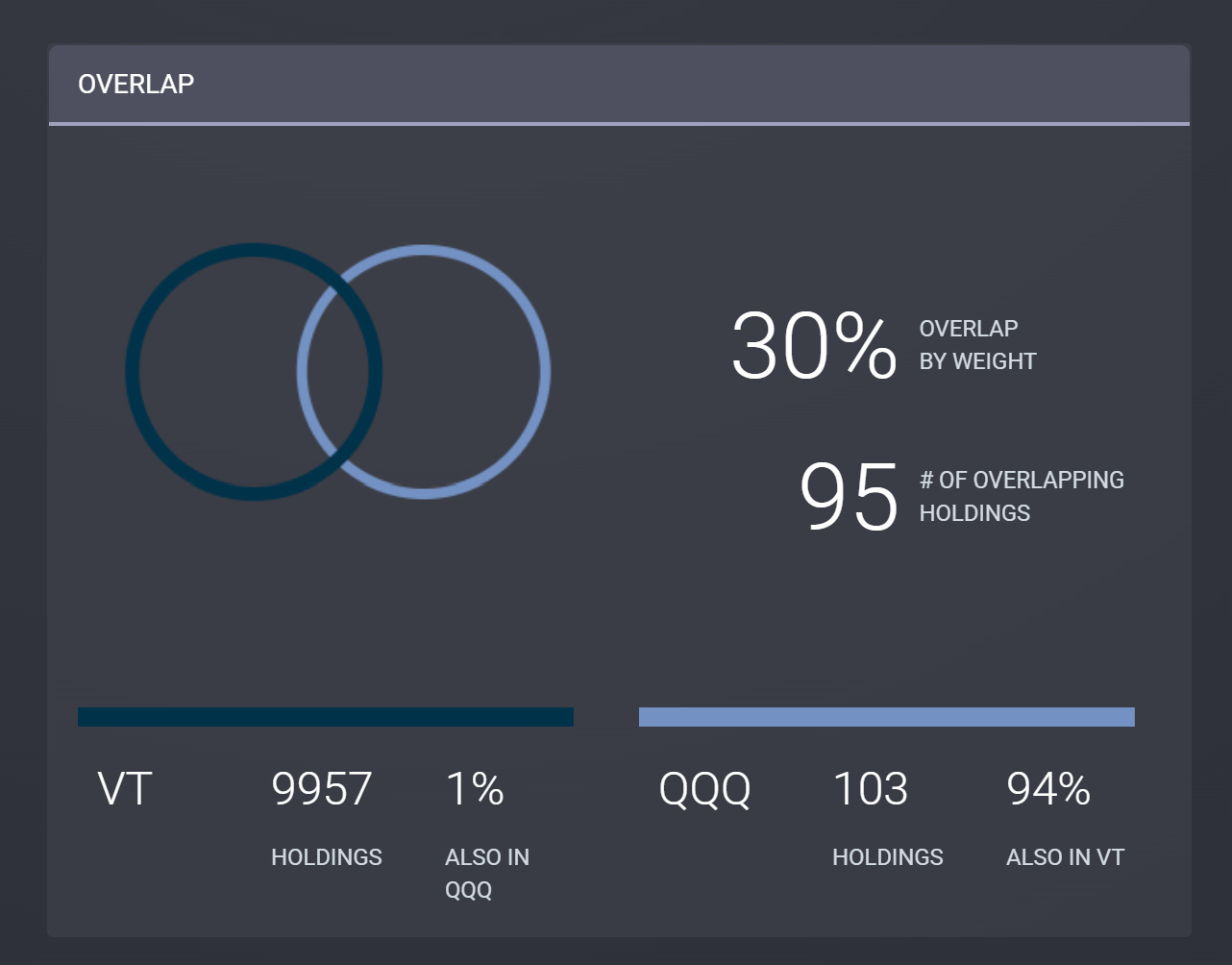Click the VT ticker symbol
The image size is (1232, 965).
(125, 789)
